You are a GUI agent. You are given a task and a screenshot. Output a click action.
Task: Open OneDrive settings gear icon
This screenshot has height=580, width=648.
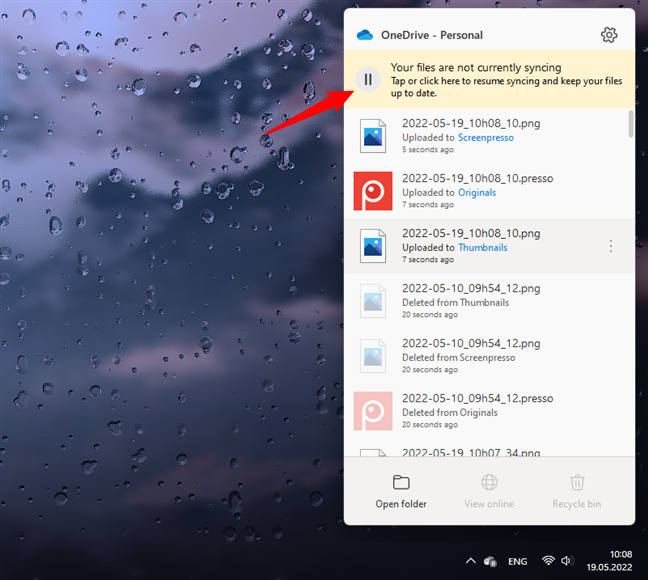(609, 35)
